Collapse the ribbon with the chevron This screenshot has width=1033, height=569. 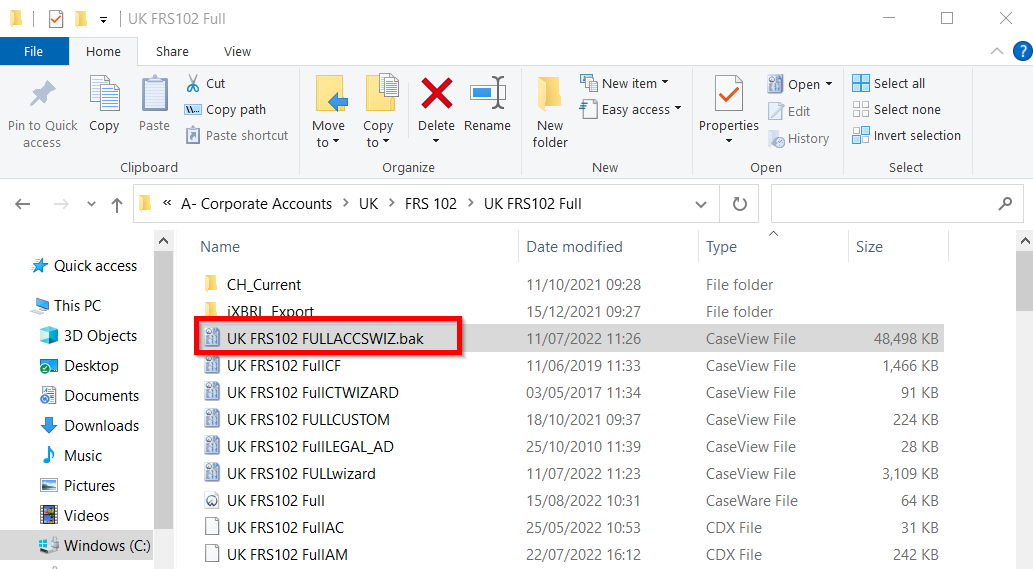point(996,52)
